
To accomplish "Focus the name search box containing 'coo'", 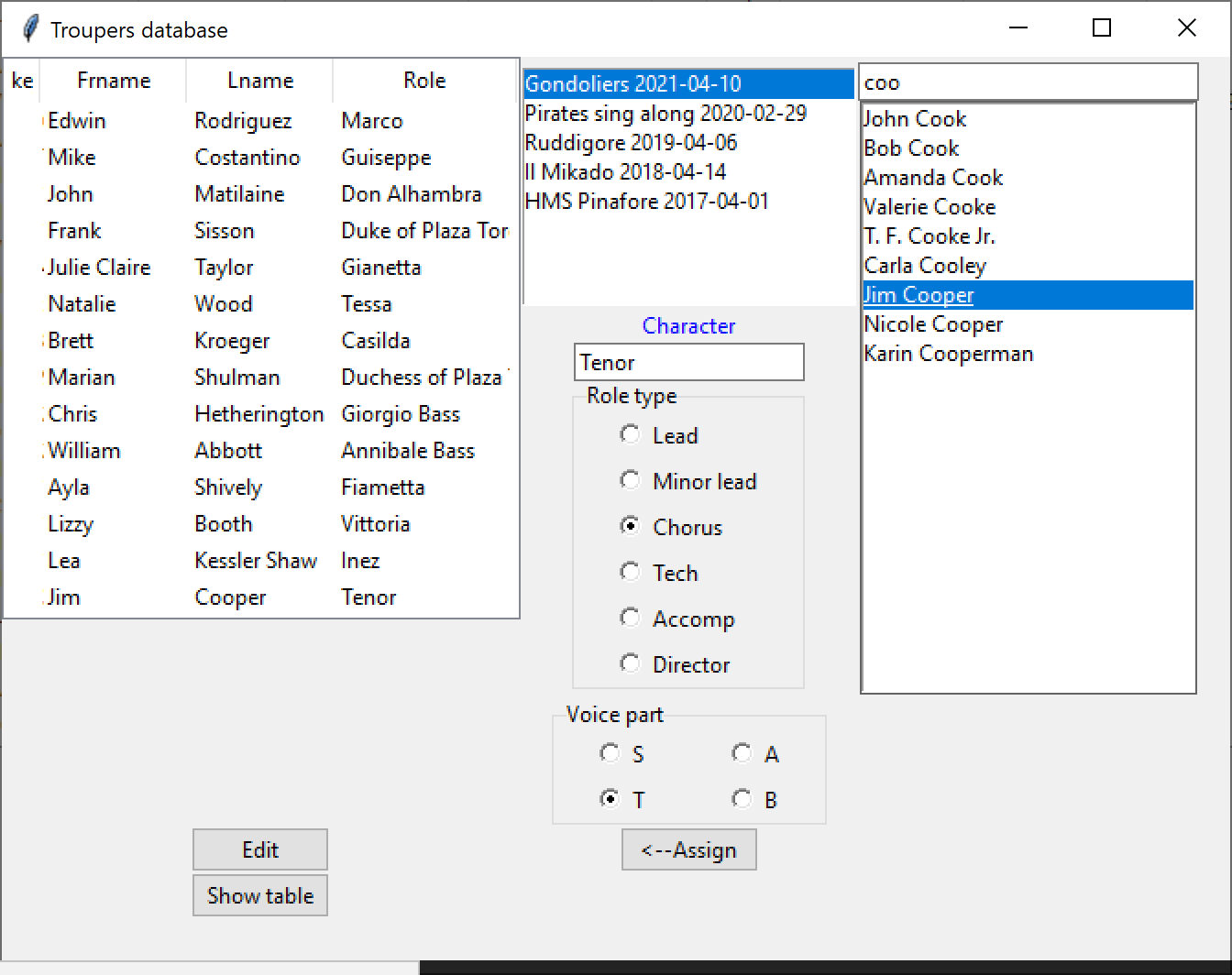I will [1028, 82].
